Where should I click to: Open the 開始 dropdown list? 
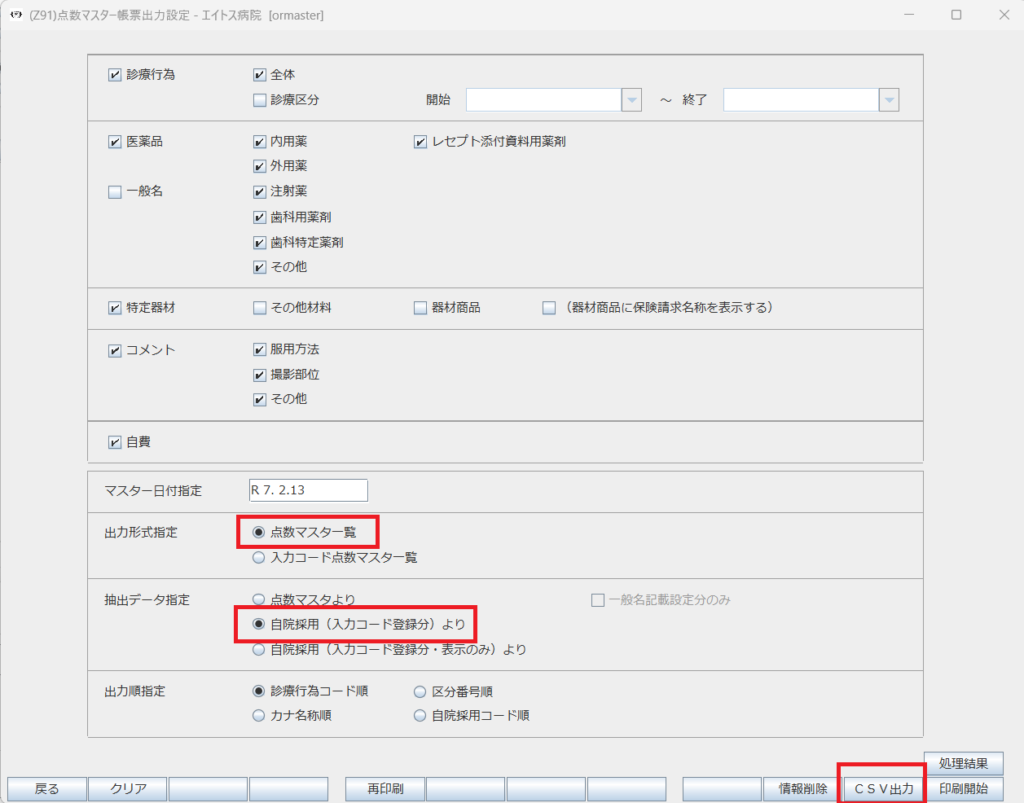tap(631, 100)
